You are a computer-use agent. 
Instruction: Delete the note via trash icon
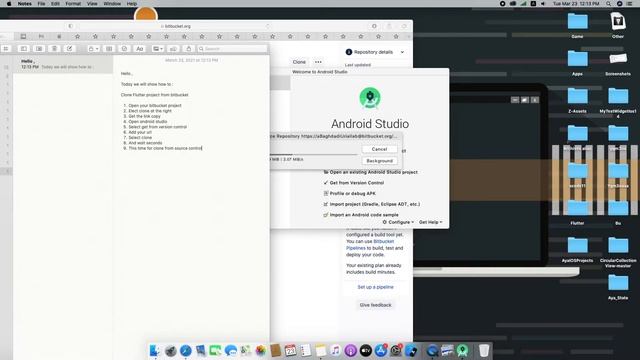pyautogui.click(x=54, y=49)
